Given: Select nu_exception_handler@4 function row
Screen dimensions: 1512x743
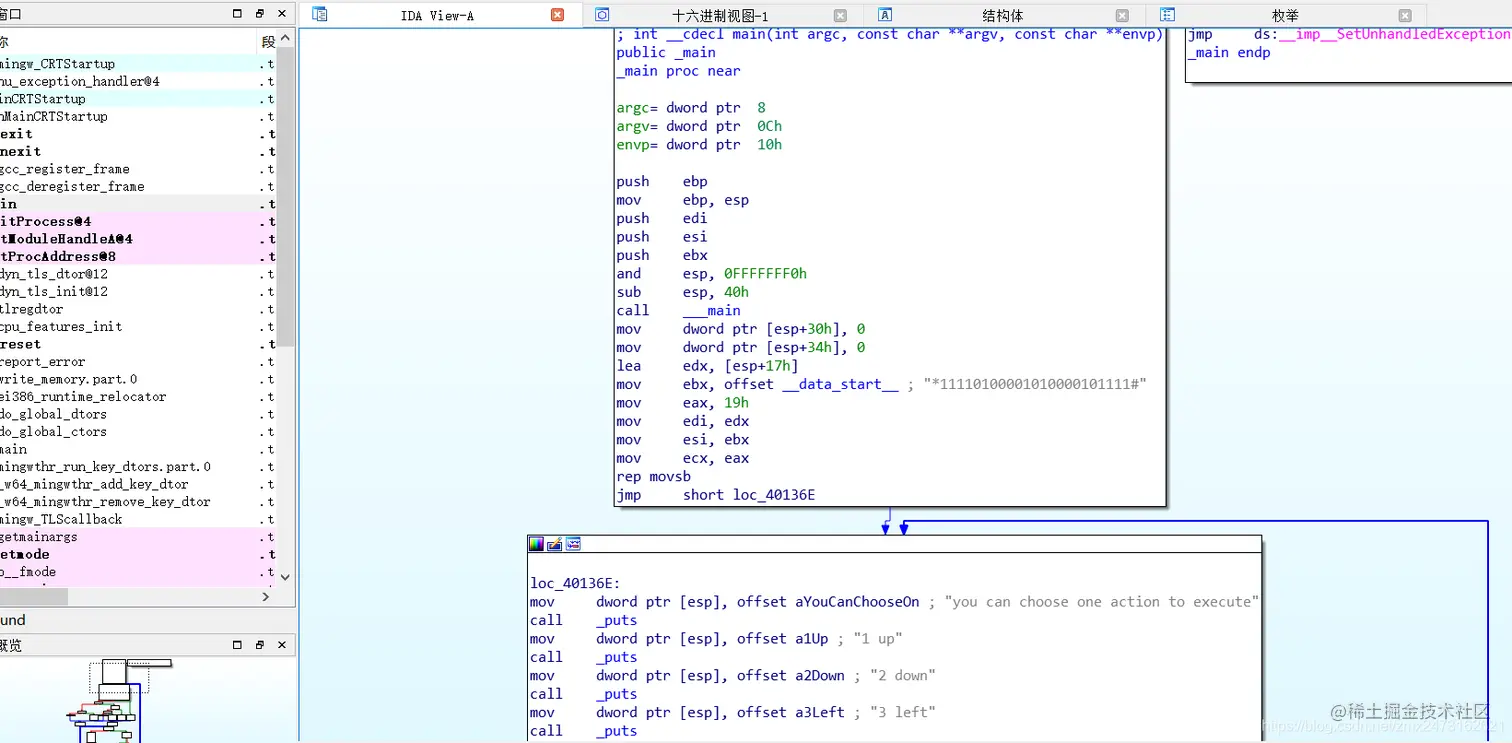Looking at the screenshot, I should 138,81.
